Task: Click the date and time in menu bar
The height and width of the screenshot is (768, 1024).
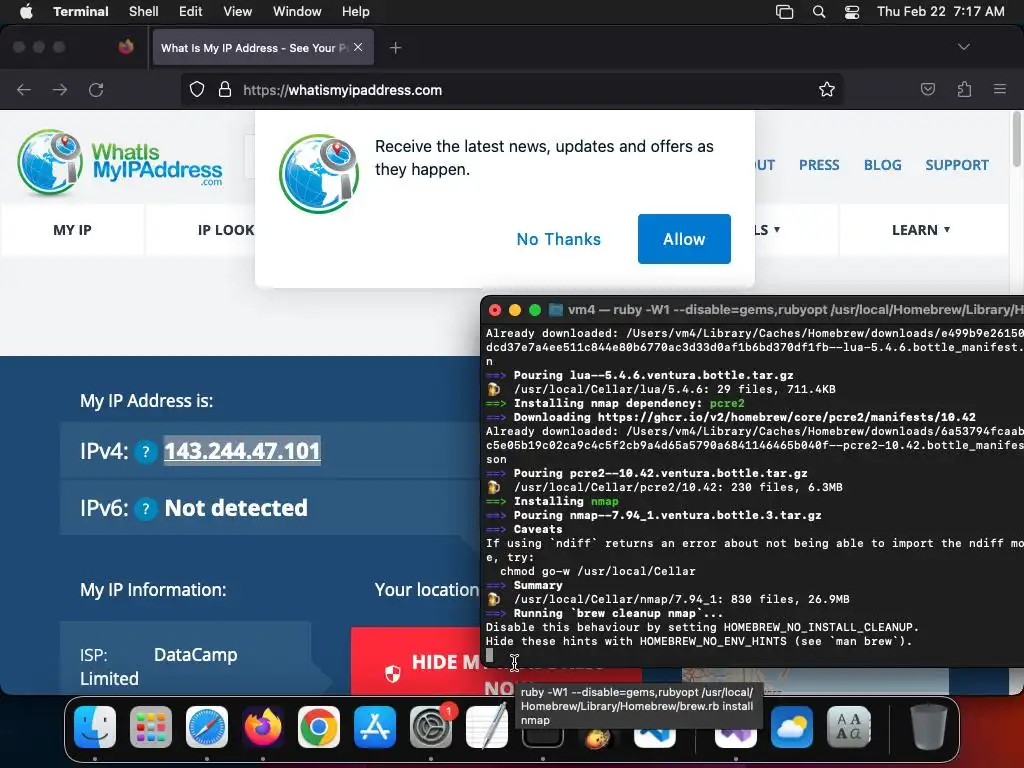Action: (940, 11)
